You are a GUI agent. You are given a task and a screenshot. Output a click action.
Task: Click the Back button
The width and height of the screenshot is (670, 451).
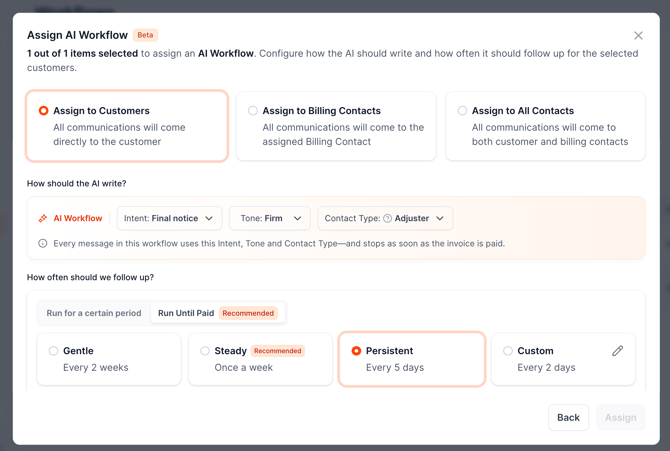click(568, 418)
